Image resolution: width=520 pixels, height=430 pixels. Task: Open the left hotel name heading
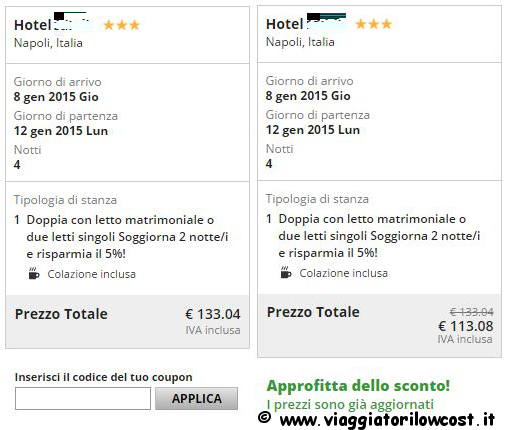click(53, 25)
